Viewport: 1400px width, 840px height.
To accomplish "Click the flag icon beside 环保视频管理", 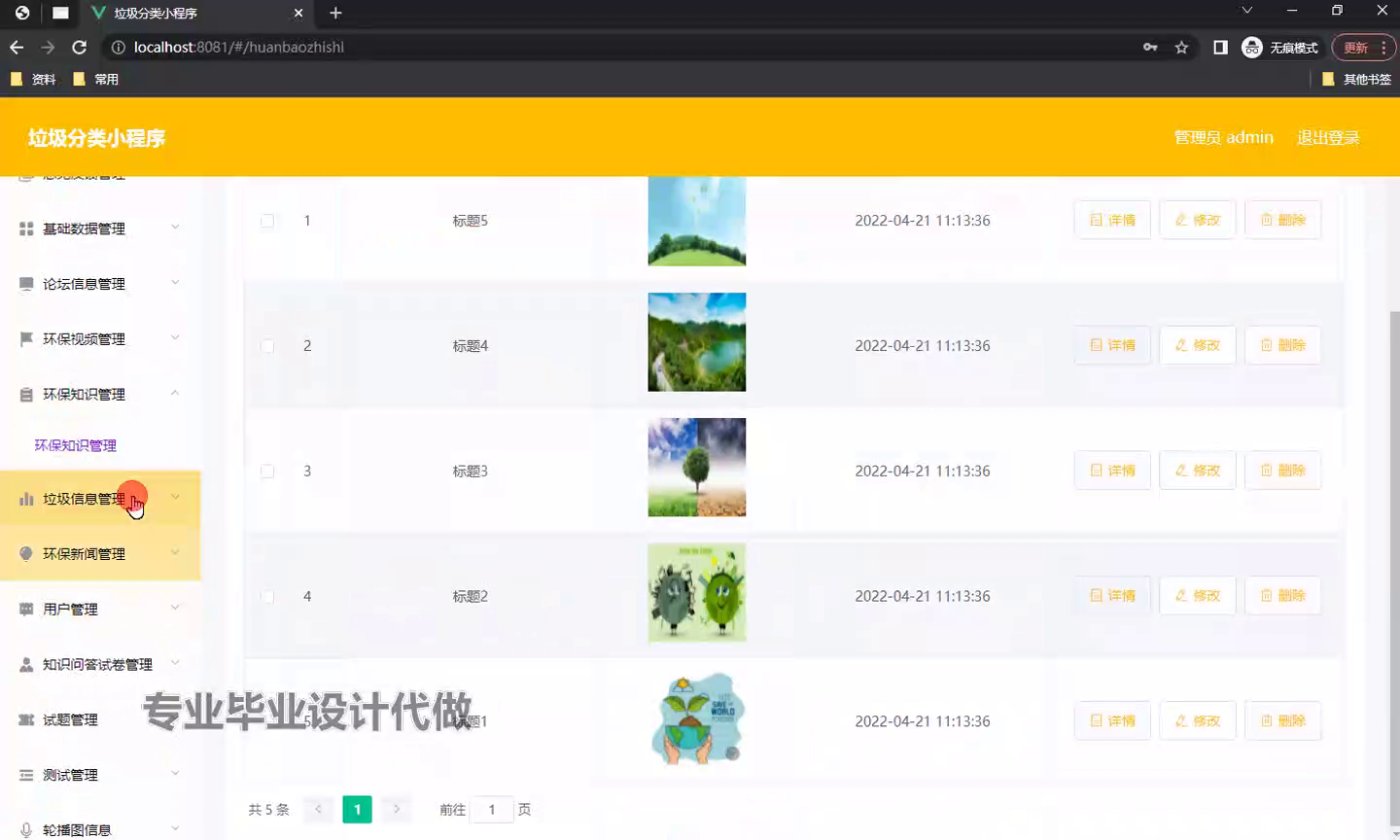I will (26, 339).
